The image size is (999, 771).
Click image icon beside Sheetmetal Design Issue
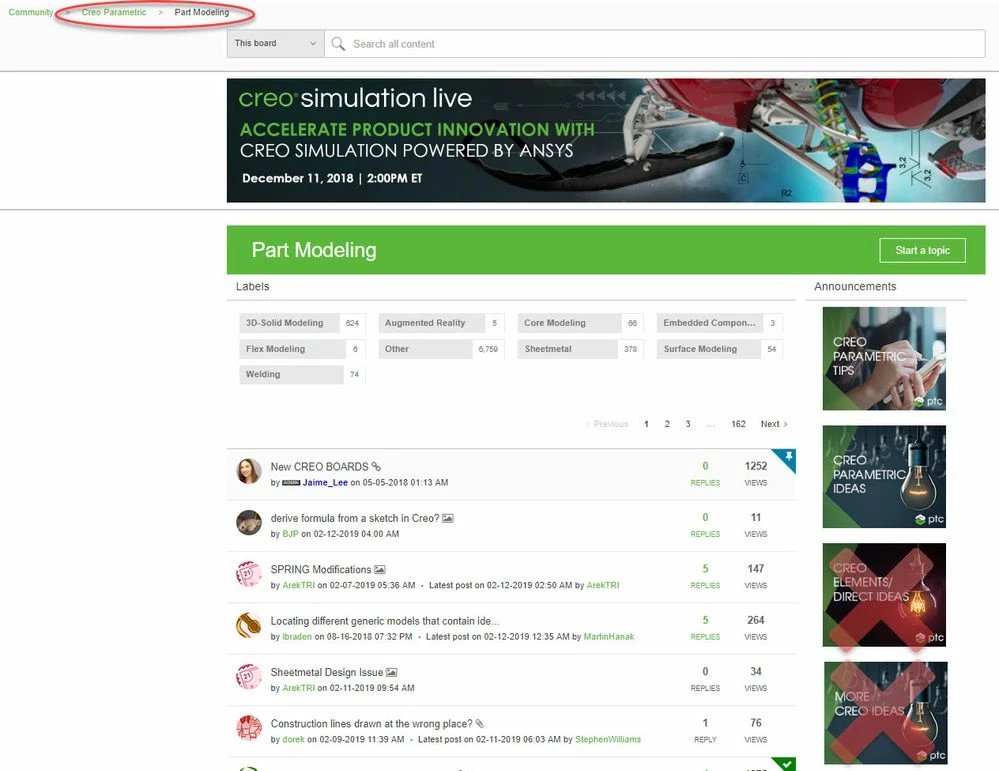point(392,672)
